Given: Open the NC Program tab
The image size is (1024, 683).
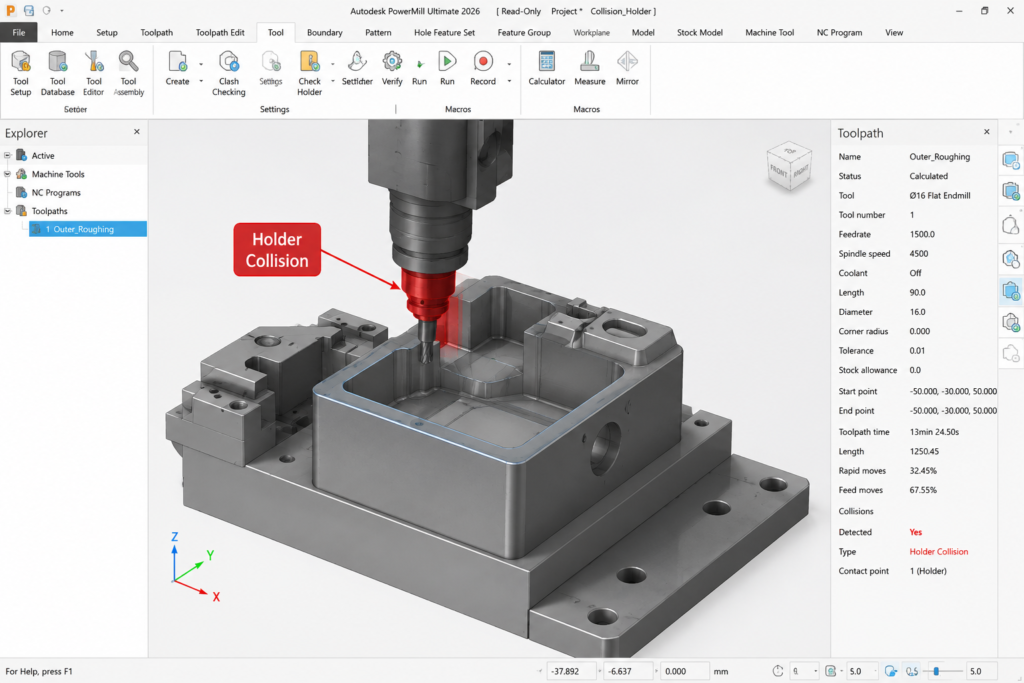Looking at the screenshot, I should click(839, 32).
